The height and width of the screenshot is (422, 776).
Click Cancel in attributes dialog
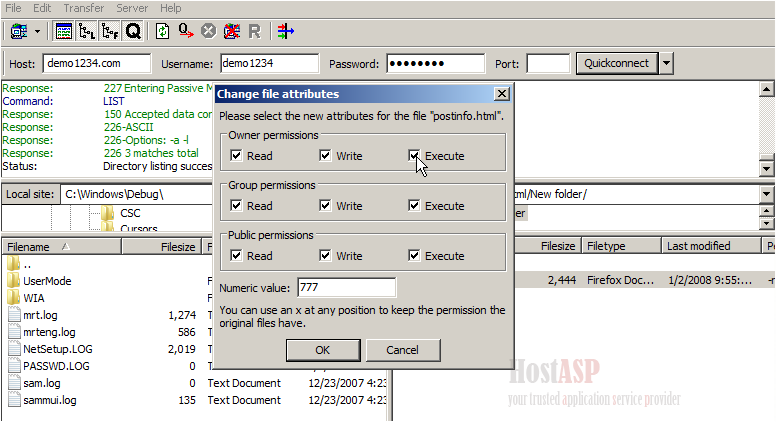[403, 350]
